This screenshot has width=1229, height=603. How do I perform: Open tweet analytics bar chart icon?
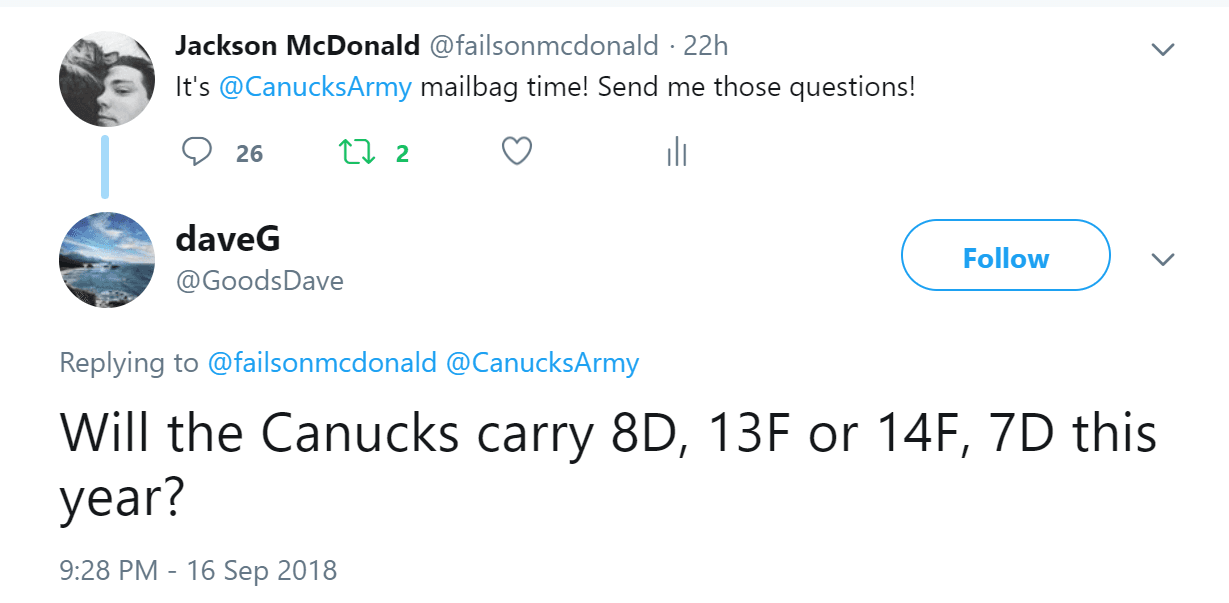pos(677,153)
